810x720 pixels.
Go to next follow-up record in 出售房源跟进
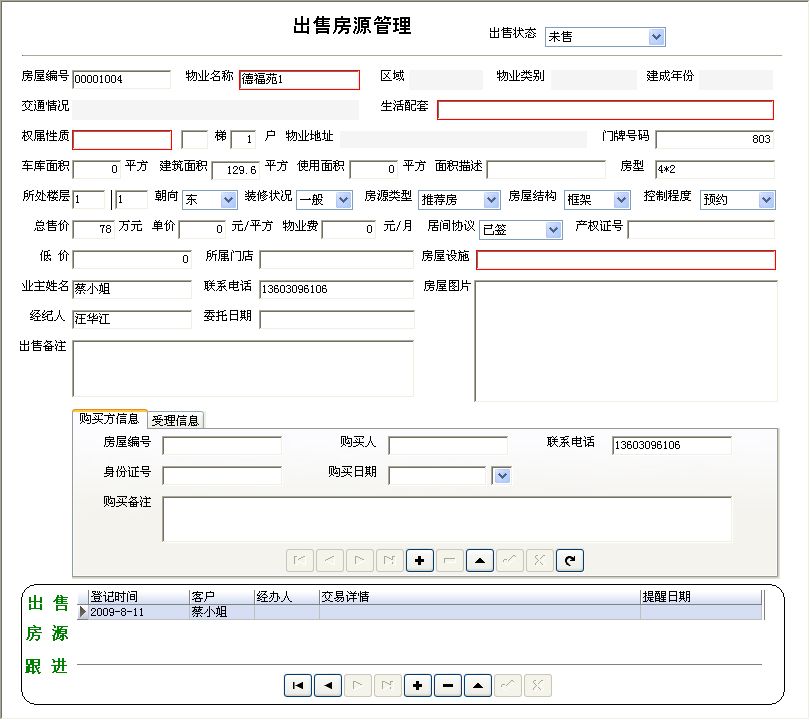click(x=357, y=685)
